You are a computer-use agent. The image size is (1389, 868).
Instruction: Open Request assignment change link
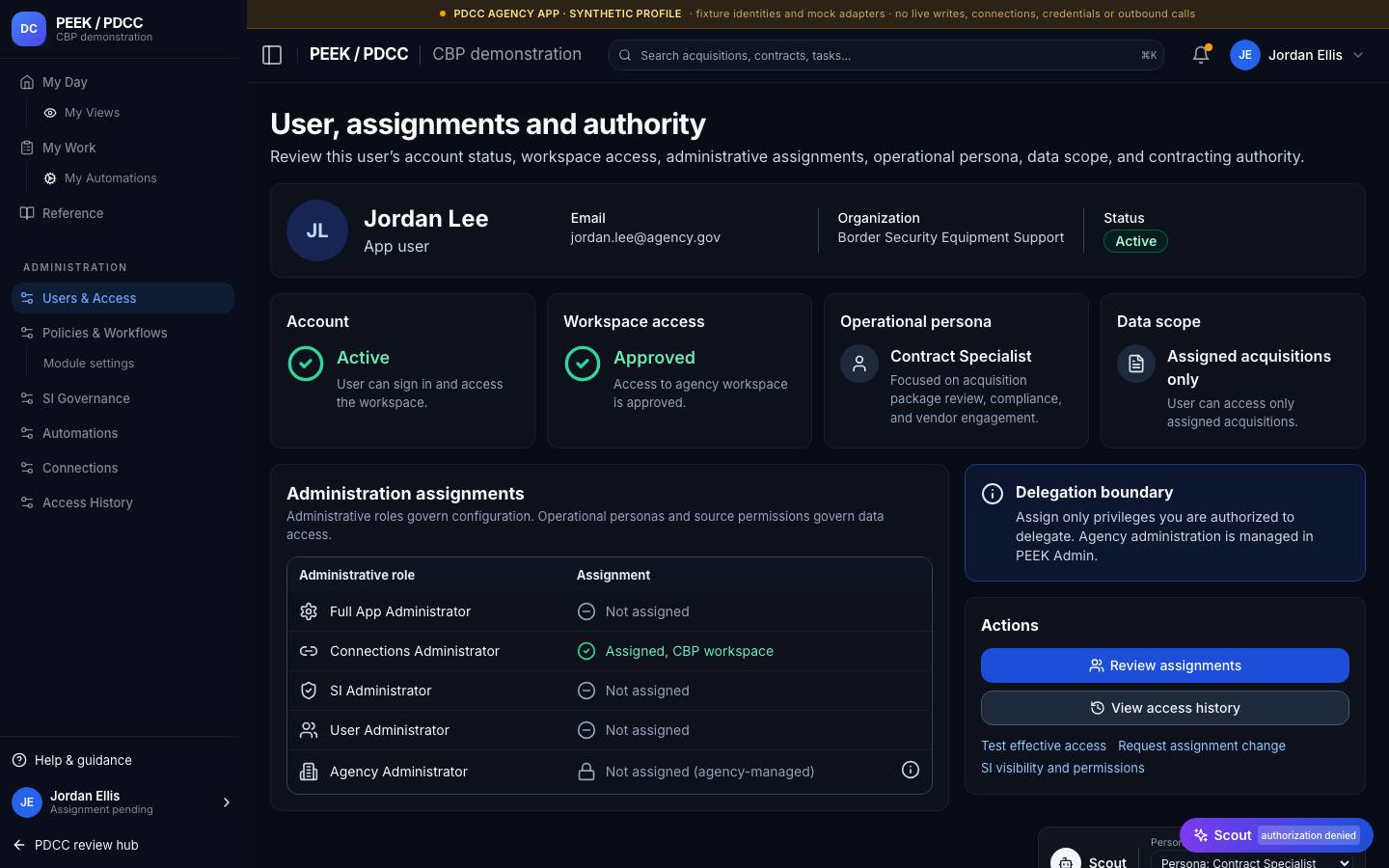point(1202,746)
